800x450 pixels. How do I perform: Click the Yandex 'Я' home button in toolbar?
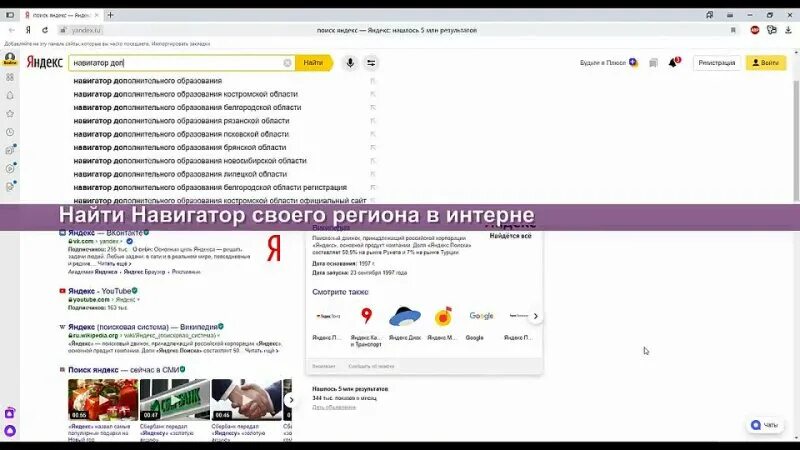tap(28, 30)
